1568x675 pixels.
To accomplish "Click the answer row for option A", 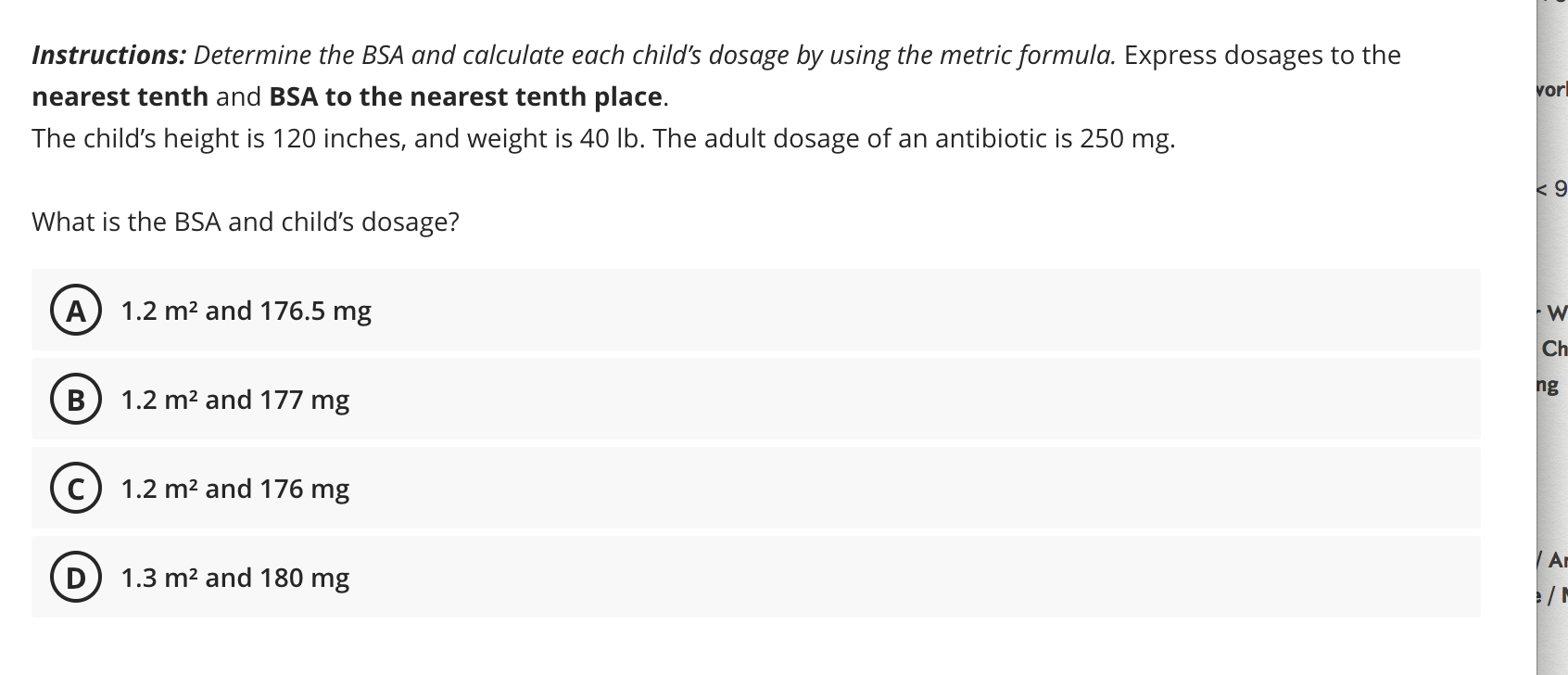I will (755, 311).
